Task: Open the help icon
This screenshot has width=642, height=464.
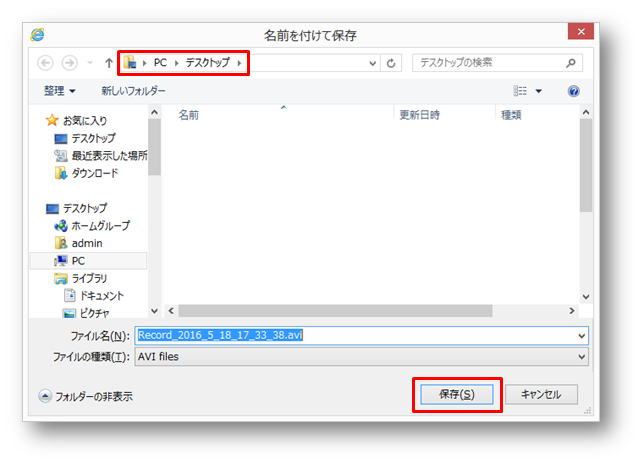Action: [574, 91]
